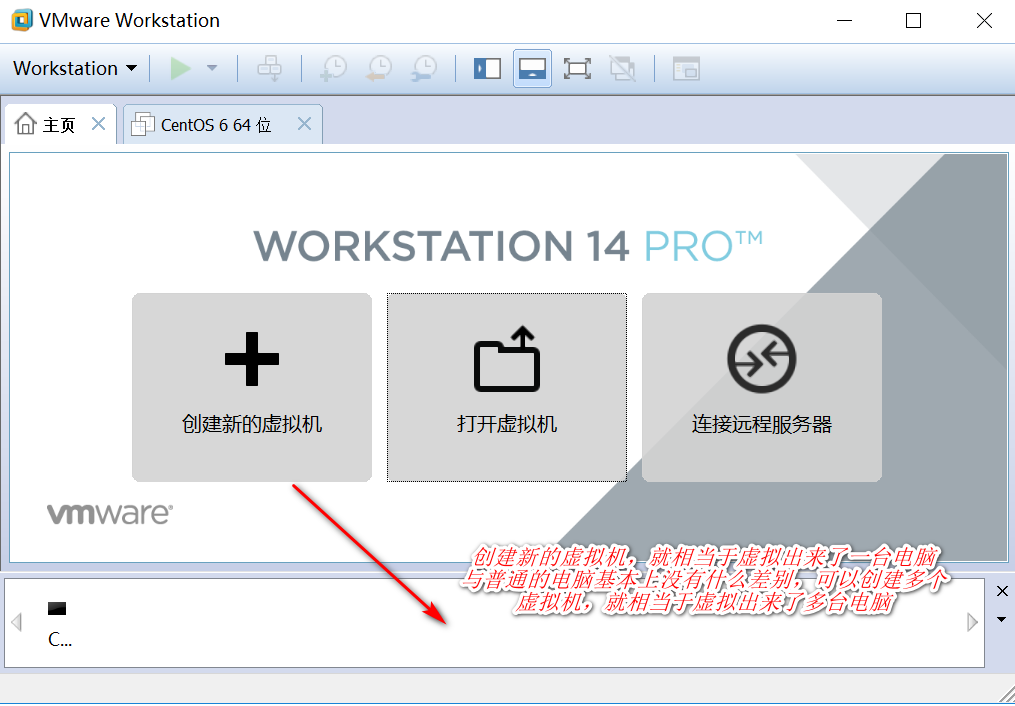
Task: Click the VM icon on the CentOS tab
Action: [142, 124]
